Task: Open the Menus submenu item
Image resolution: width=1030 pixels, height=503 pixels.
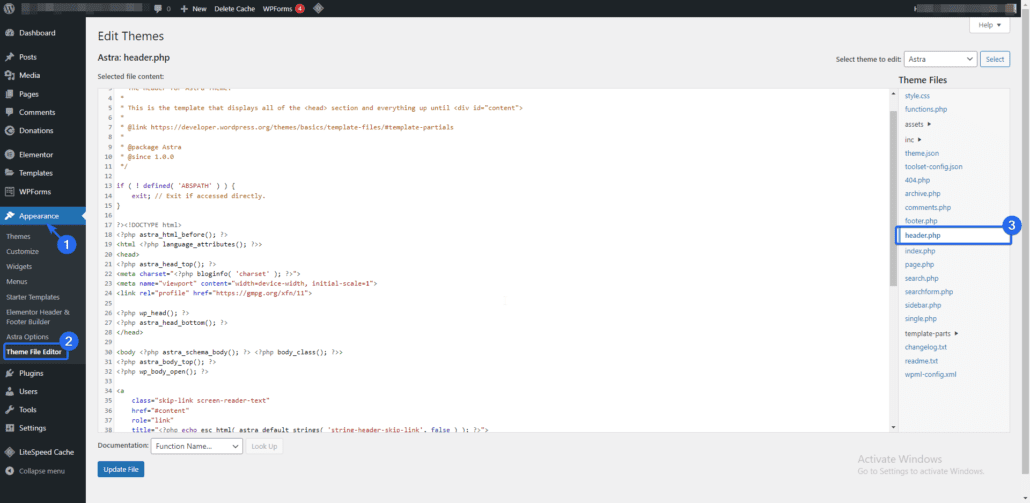Action: (x=16, y=282)
